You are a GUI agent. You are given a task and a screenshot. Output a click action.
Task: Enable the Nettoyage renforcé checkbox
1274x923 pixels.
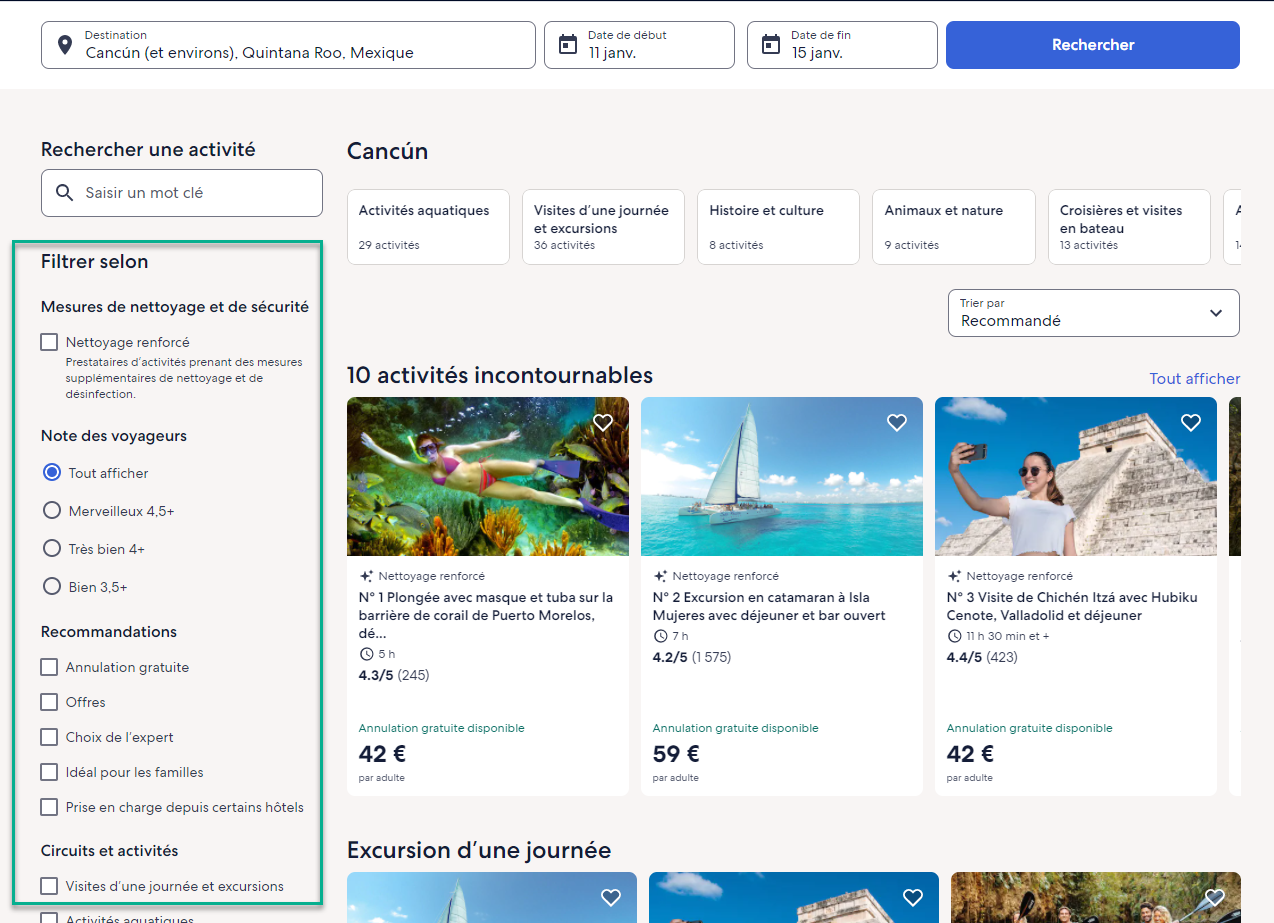[x=49, y=342]
